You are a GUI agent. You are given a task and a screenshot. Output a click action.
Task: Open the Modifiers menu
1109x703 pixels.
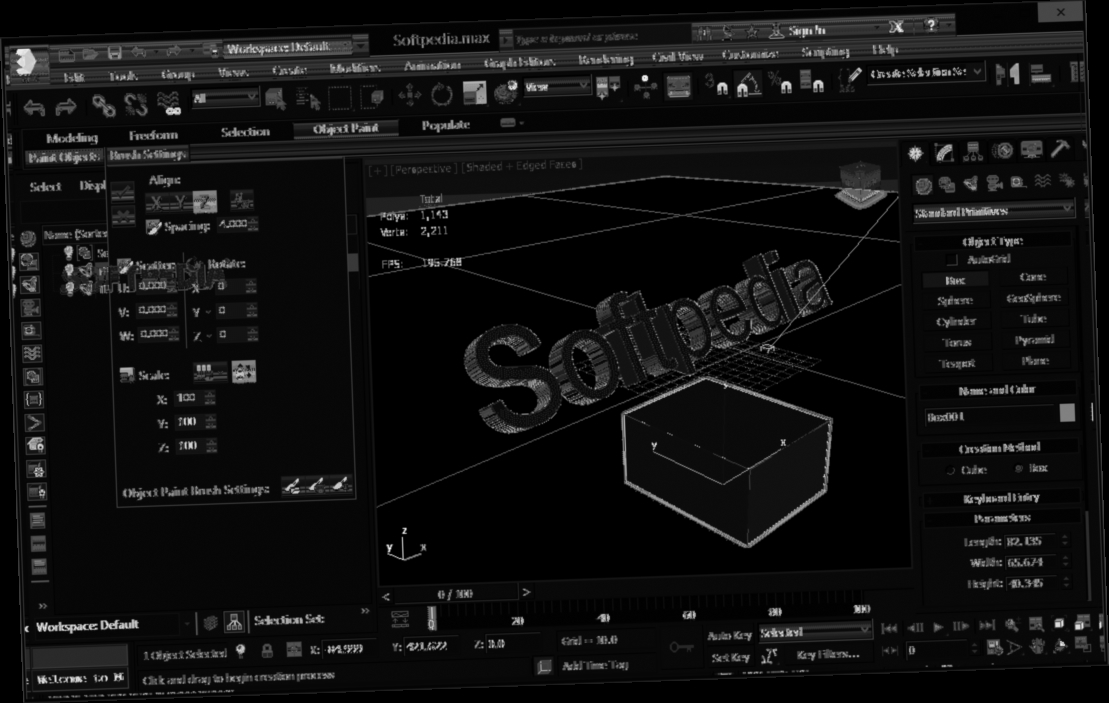[x=354, y=68]
